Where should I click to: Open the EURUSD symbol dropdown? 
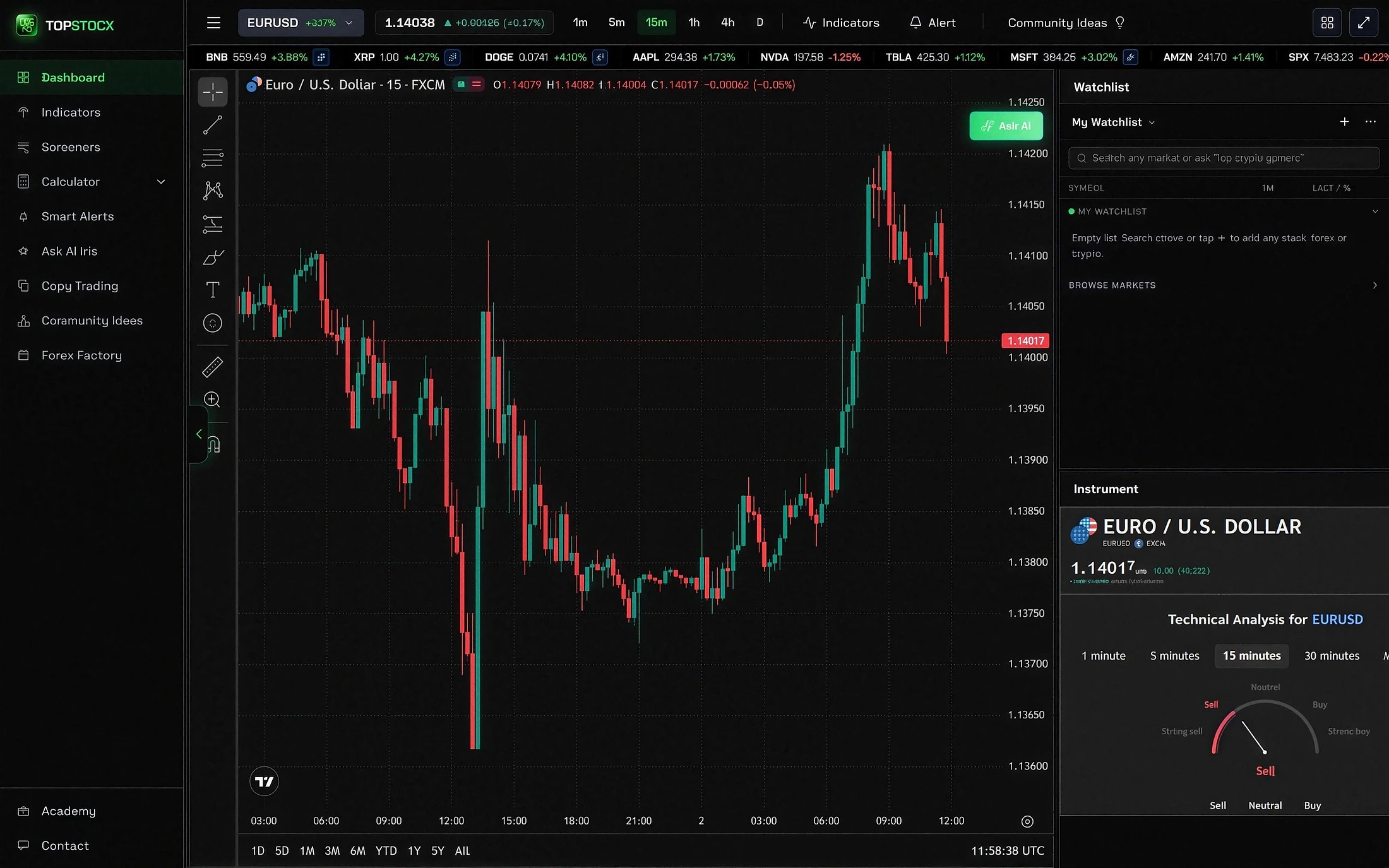tap(301, 23)
